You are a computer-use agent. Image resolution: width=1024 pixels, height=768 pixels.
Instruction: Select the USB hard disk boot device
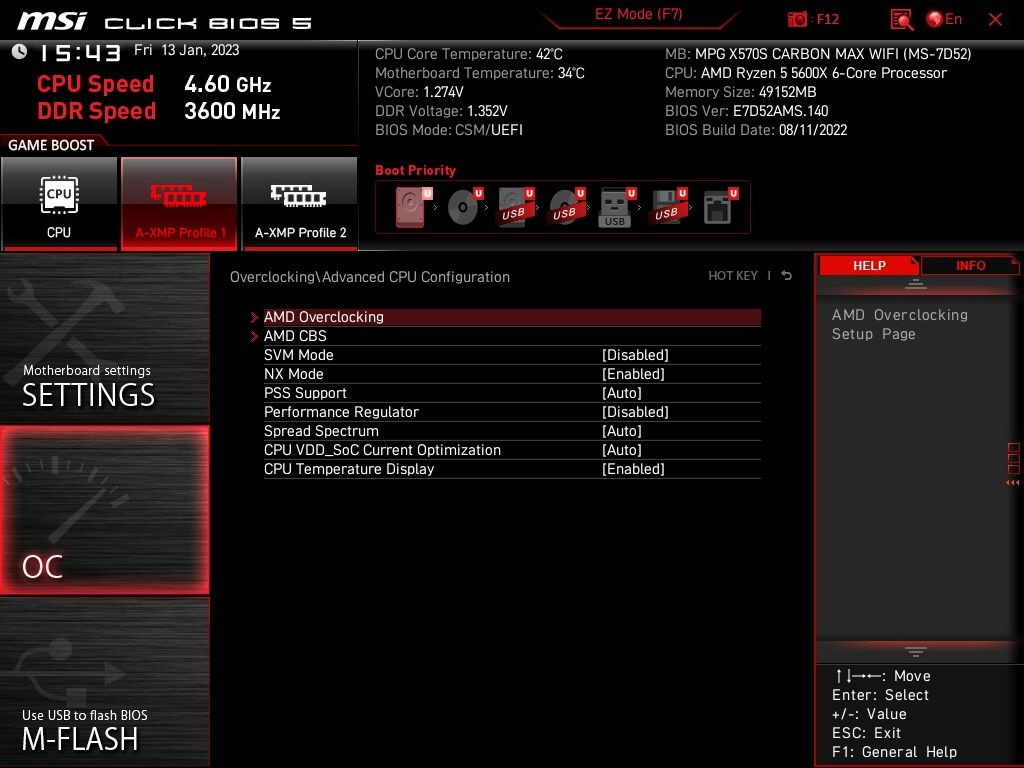click(x=516, y=207)
